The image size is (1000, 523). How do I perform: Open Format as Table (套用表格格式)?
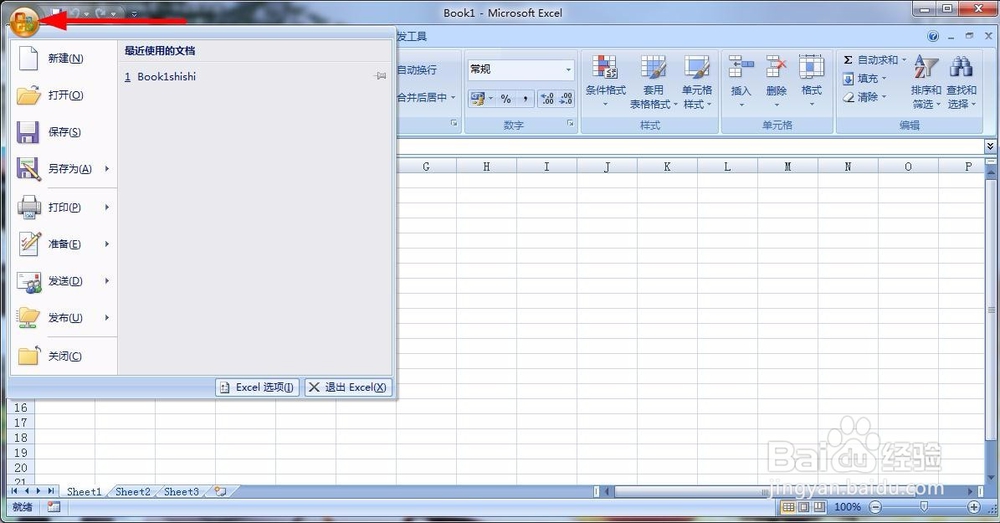click(653, 82)
